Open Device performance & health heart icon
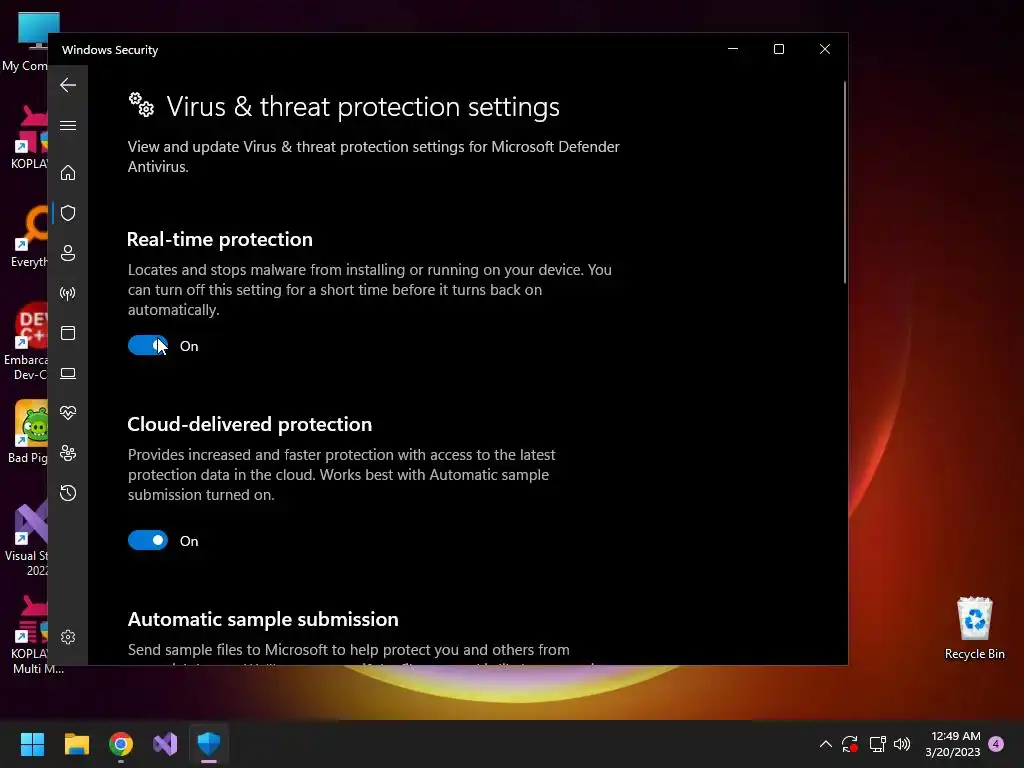Viewport: 1024px width, 768px height. click(68, 413)
